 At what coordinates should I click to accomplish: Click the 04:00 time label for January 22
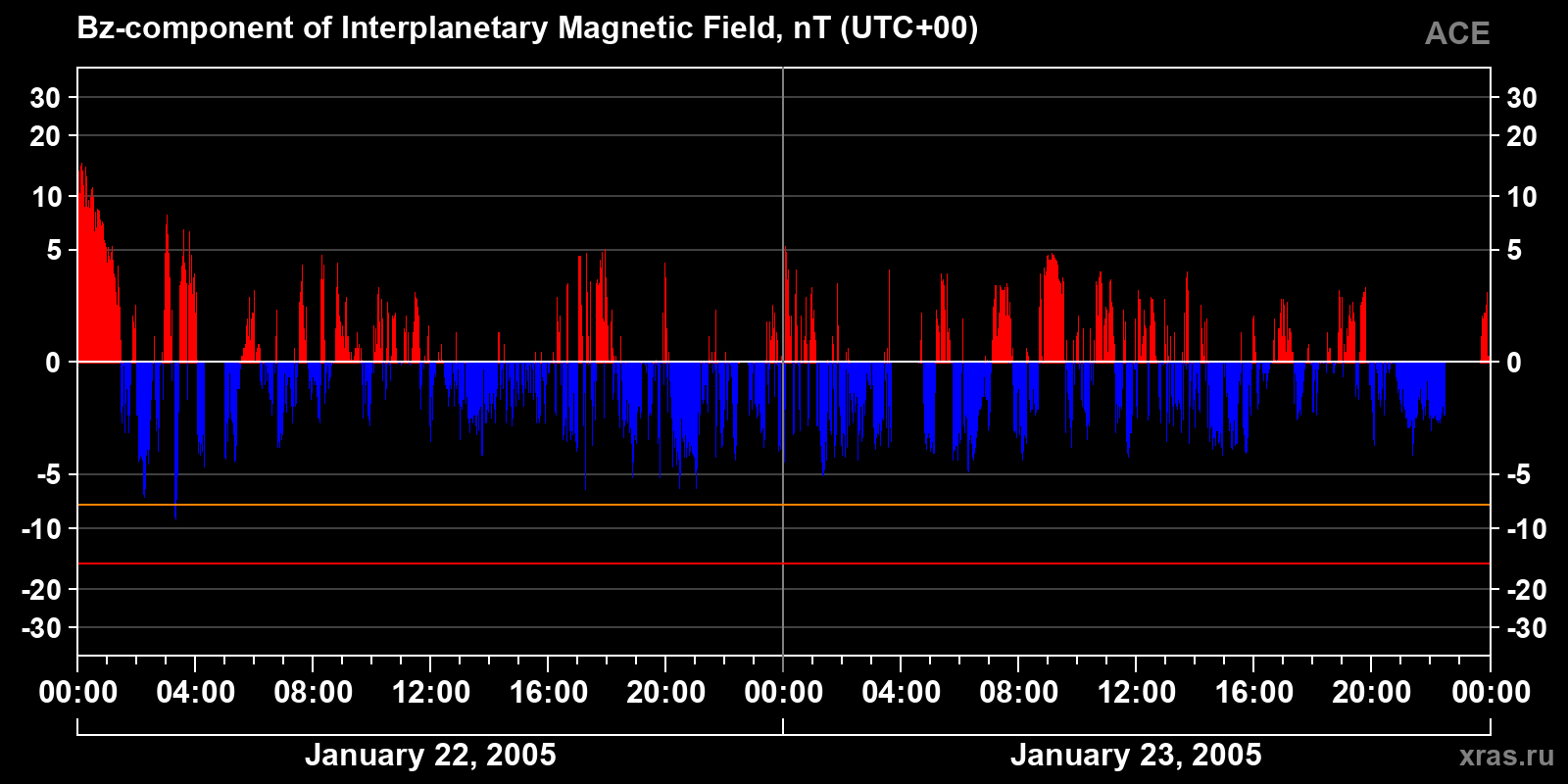(196, 693)
